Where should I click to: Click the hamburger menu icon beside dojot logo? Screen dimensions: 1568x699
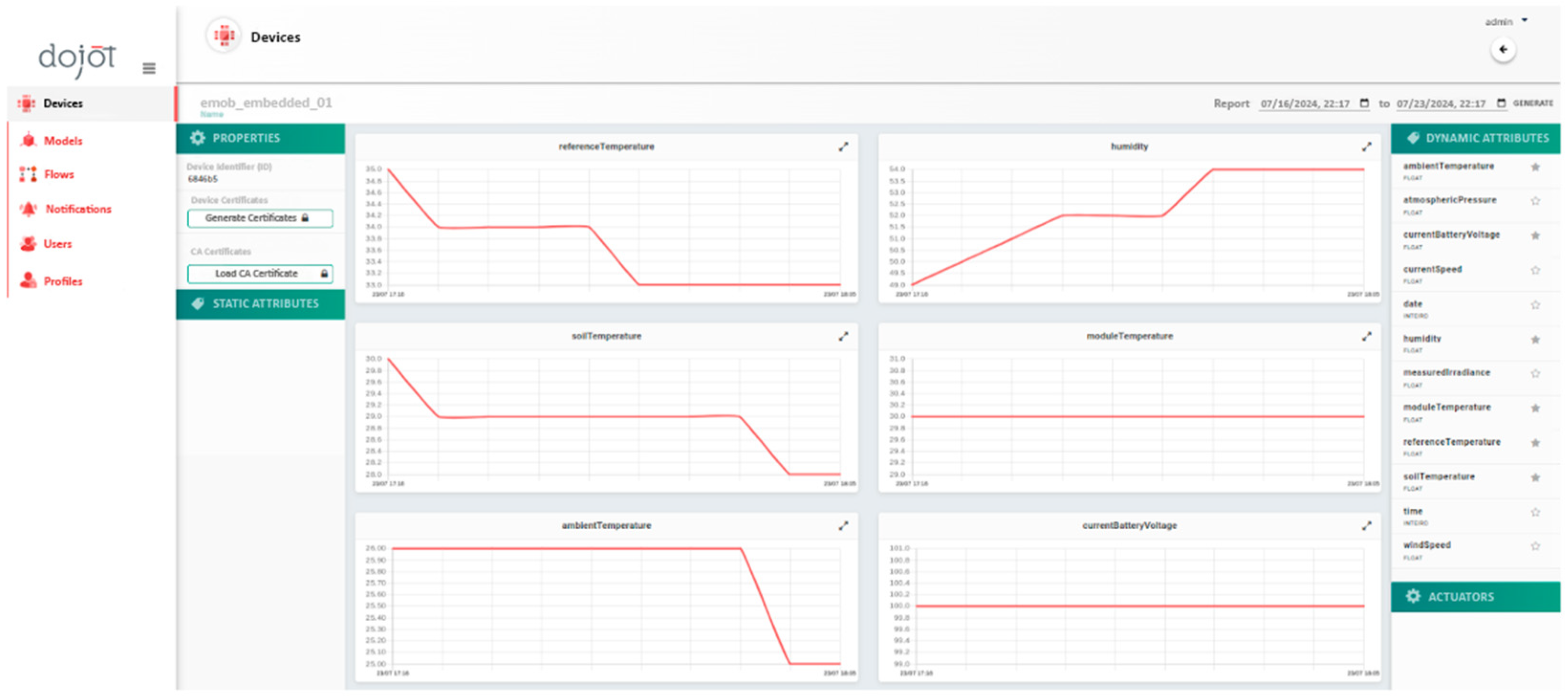[149, 68]
